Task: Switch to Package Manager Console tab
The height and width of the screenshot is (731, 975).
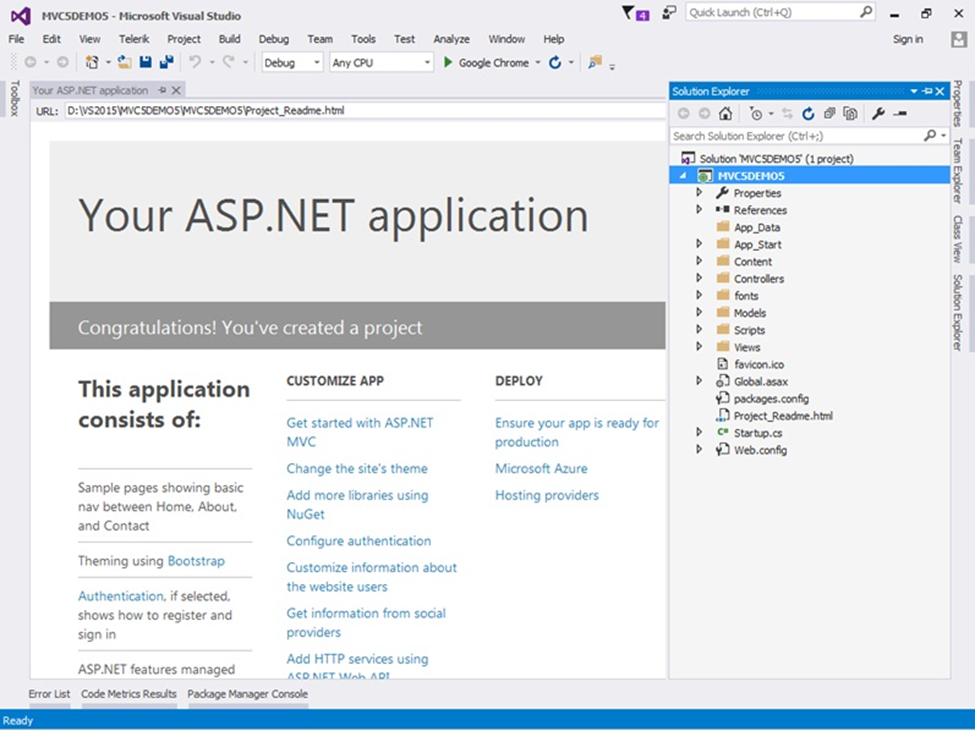Action: 247,693
